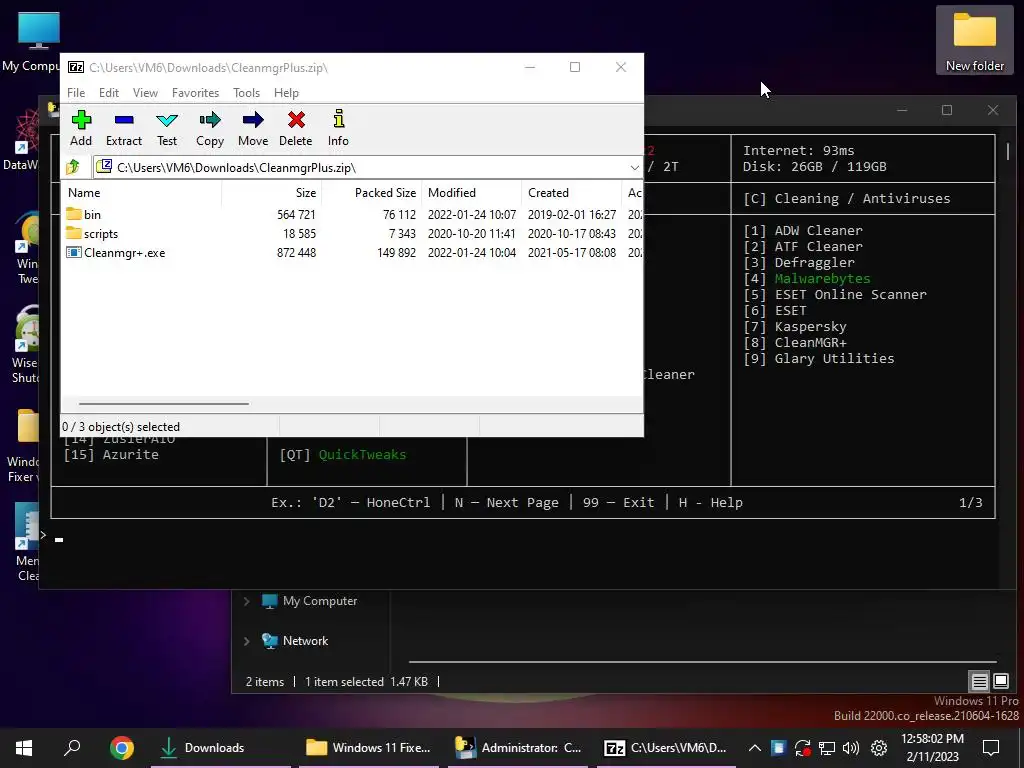1024x768 pixels.
Task: Click 'ESET Online Scanner' in console
Action: click(x=850, y=295)
